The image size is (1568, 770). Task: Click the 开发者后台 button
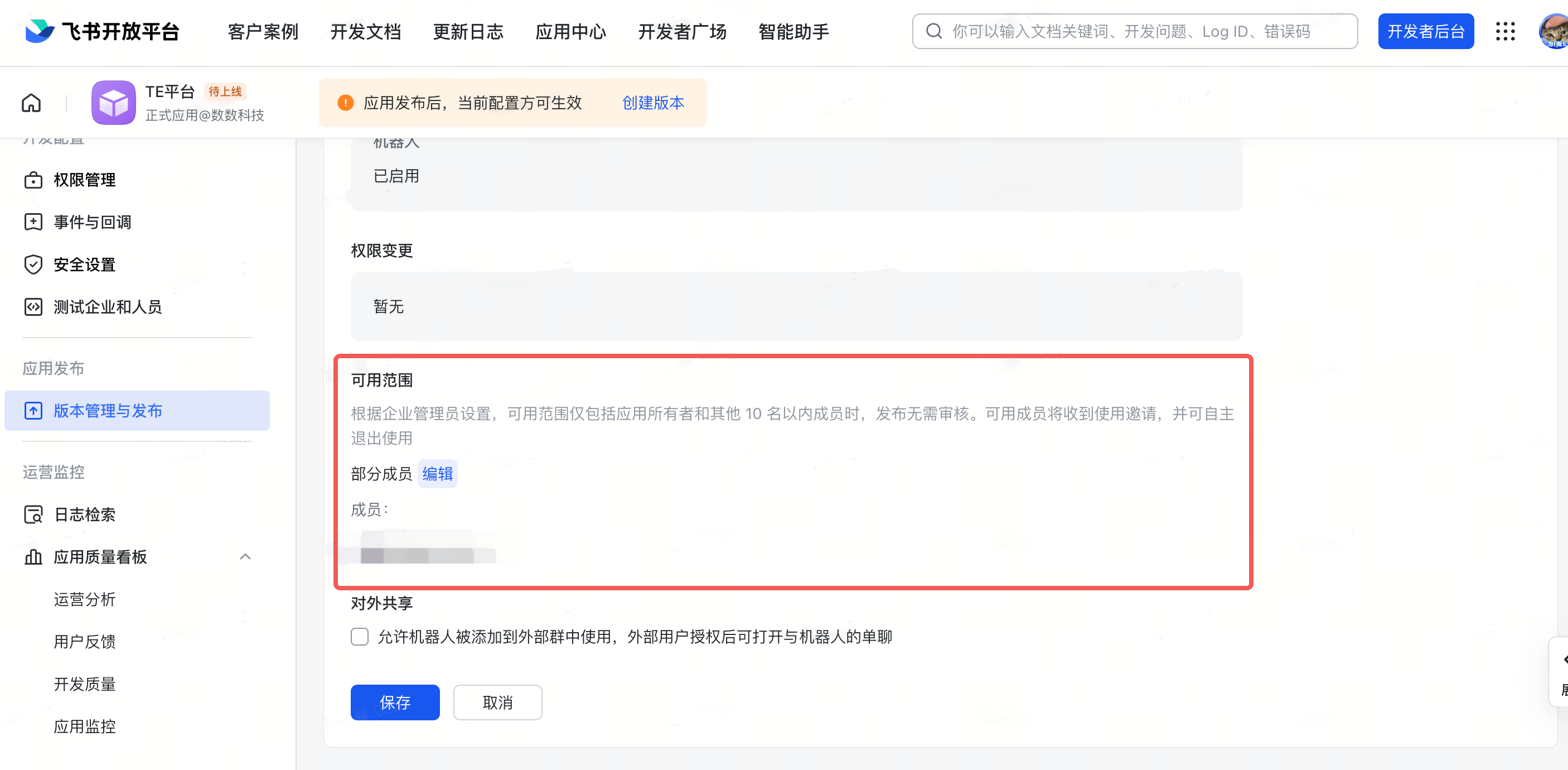tap(1426, 31)
